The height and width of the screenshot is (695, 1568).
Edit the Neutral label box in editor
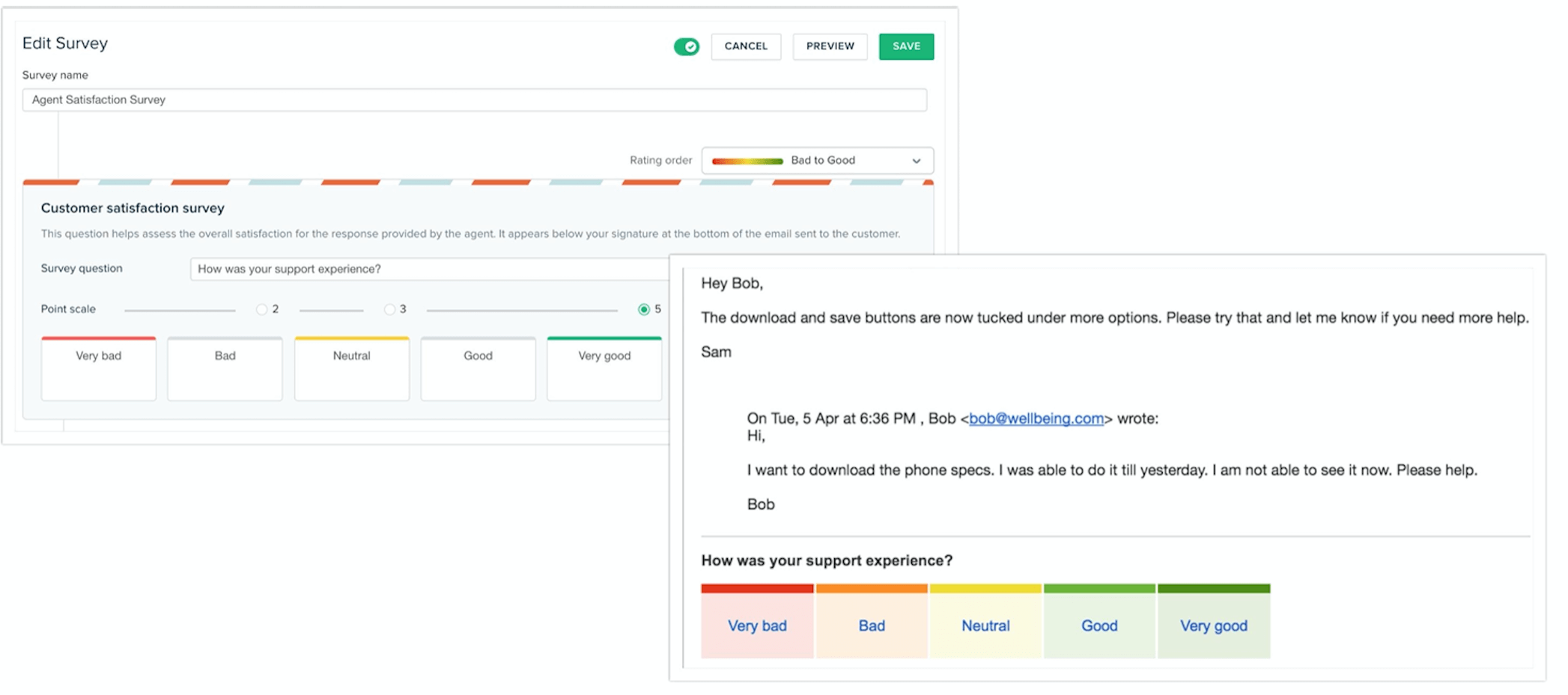click(352, 368)
